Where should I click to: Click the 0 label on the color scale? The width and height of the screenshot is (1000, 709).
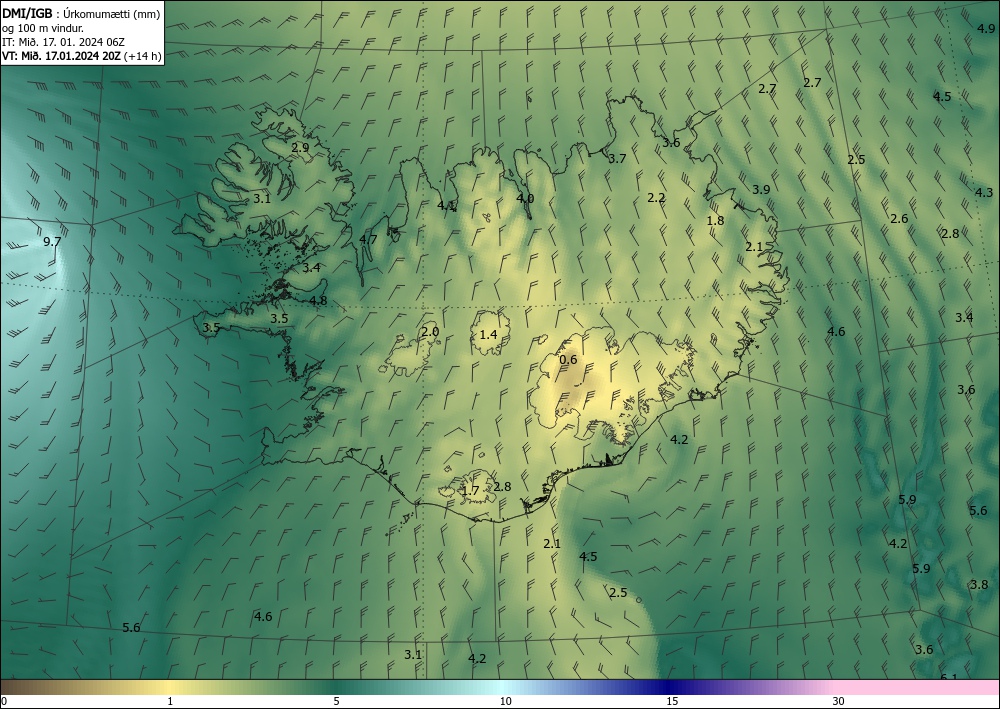(x=4, y=701)
